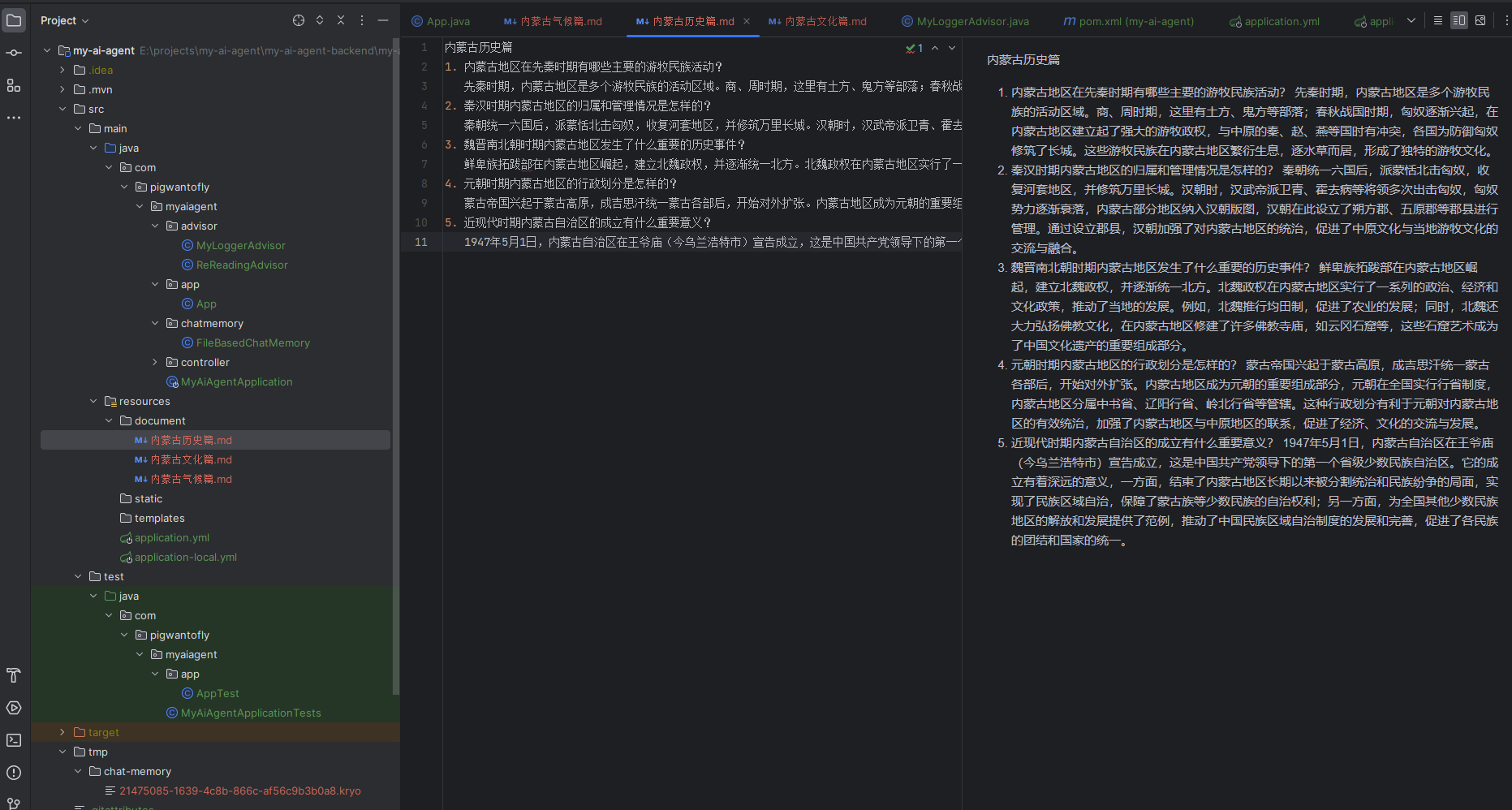The image size is (1512, 810).
Task: Open the Problems tool window
Action: pos(14,773)
